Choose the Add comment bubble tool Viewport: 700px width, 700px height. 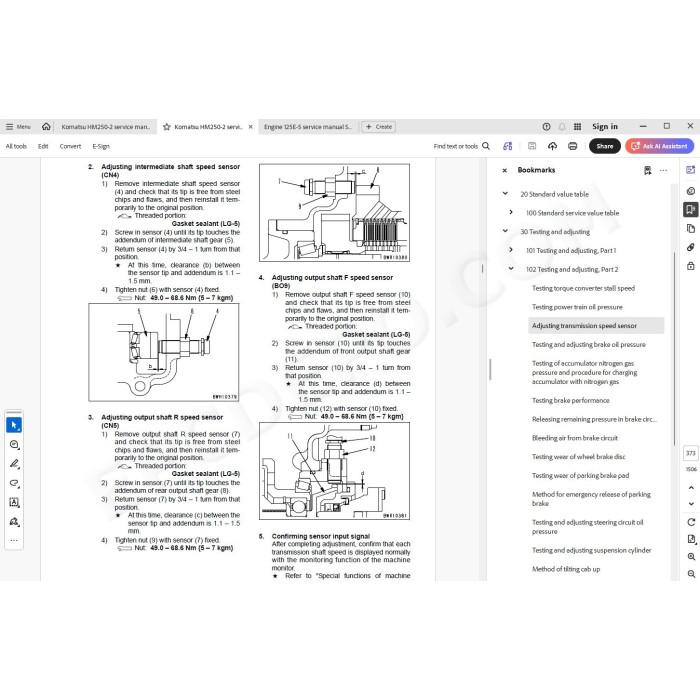coord(14,444)
